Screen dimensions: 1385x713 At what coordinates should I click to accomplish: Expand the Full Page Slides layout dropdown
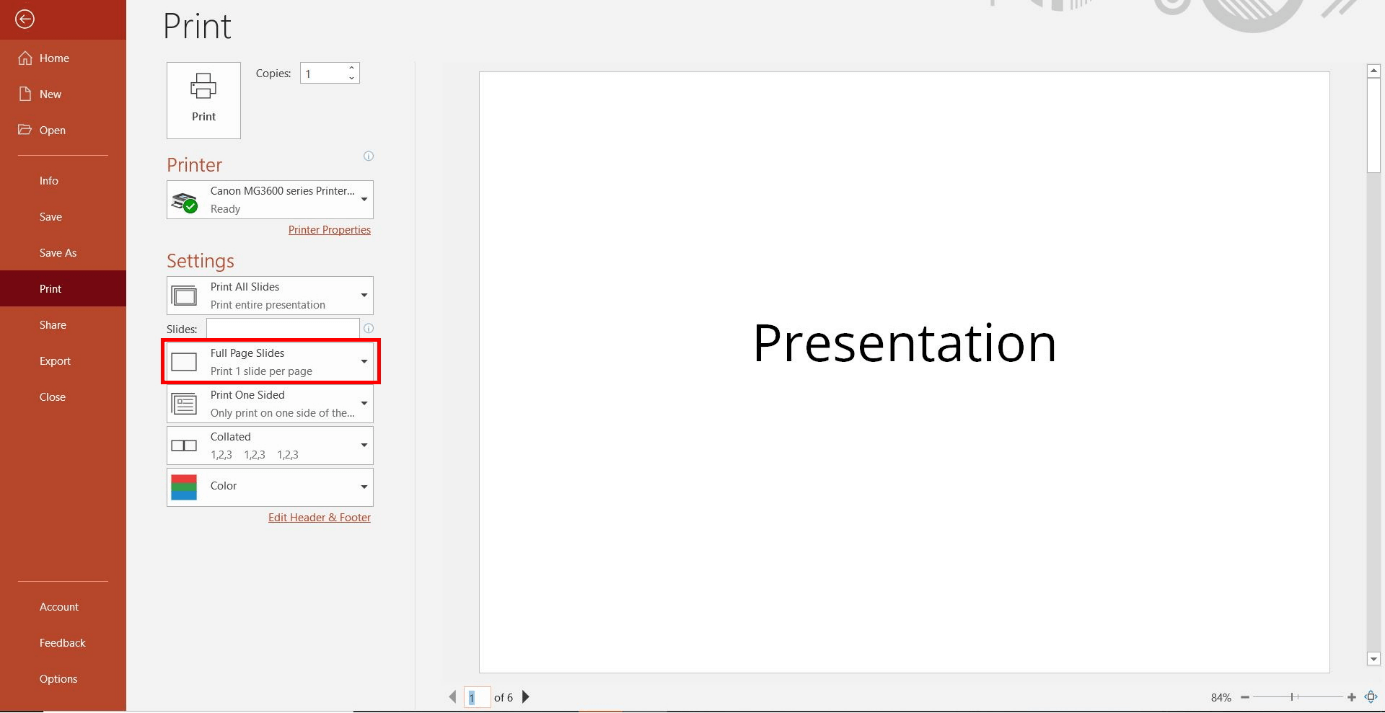click(x=363, y=362)
